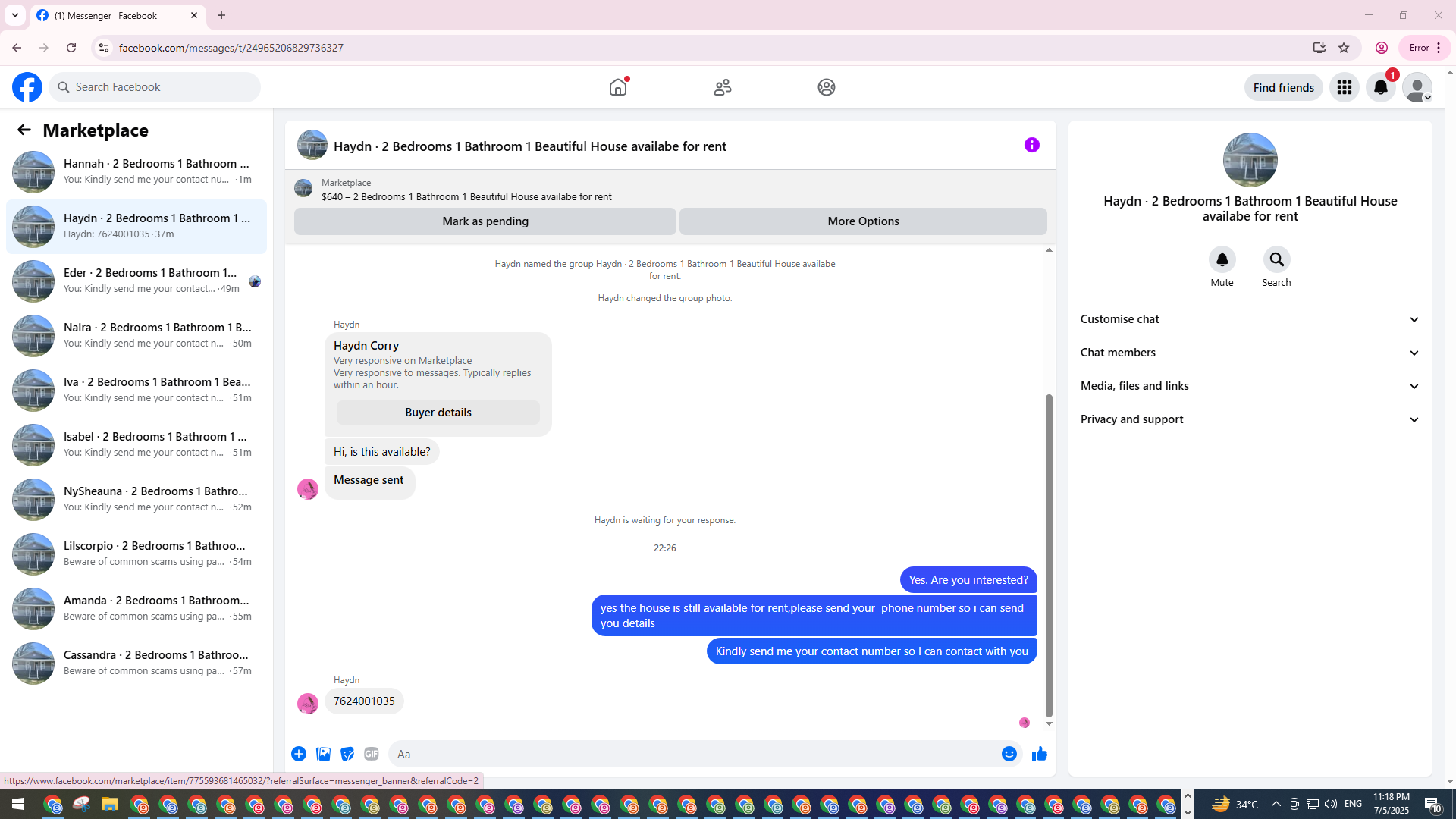
Task: Search within this conversation
Action: 1276,260
